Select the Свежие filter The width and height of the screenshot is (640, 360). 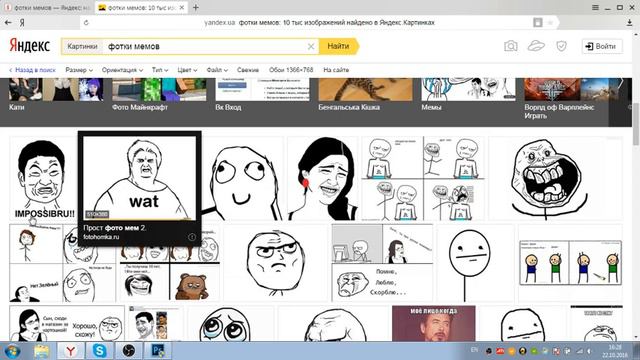[x=248, y=70]
